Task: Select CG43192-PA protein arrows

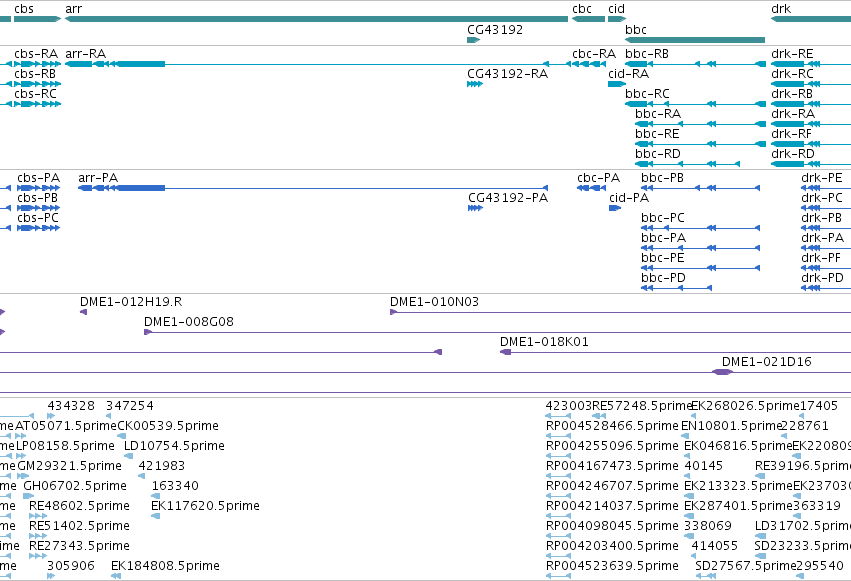Action: 475,208
